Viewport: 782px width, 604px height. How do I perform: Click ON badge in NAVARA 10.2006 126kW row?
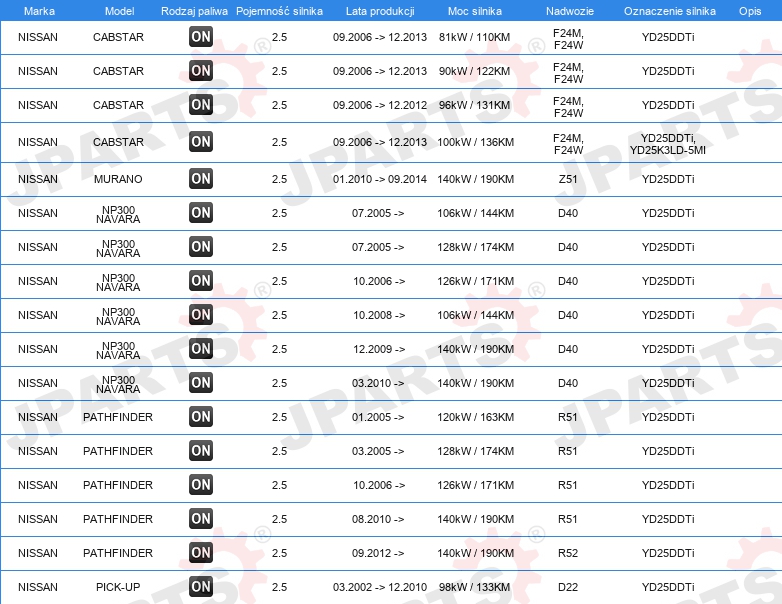tap(201, 280)
